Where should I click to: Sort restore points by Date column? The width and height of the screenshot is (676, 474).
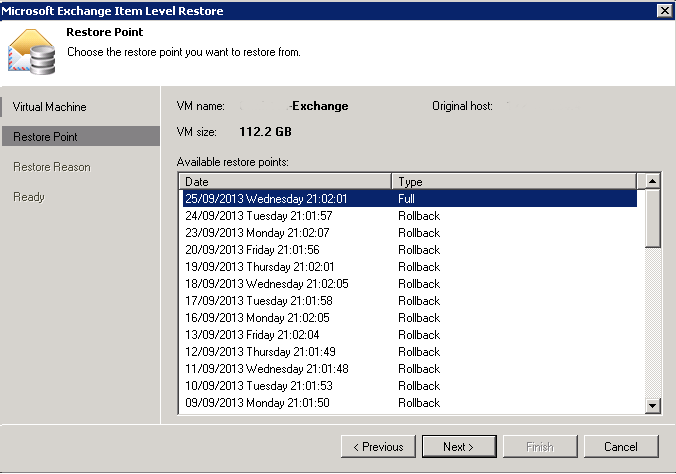(x=285, y=182)
